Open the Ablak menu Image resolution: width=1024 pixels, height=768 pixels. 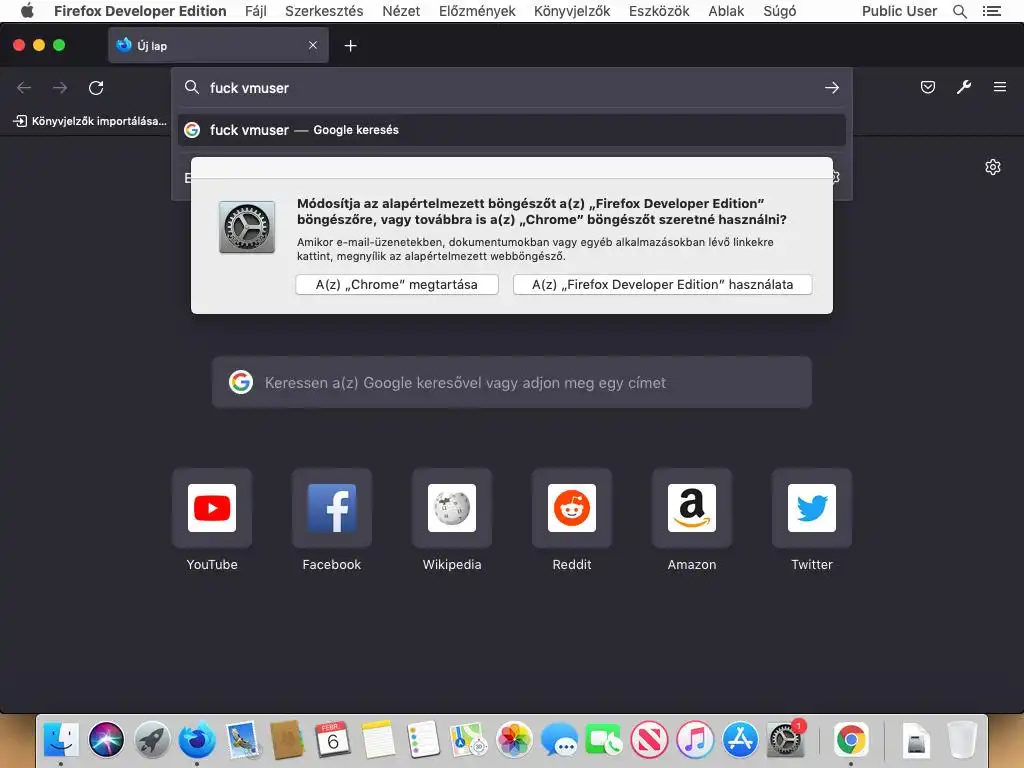tap(726, 11)
